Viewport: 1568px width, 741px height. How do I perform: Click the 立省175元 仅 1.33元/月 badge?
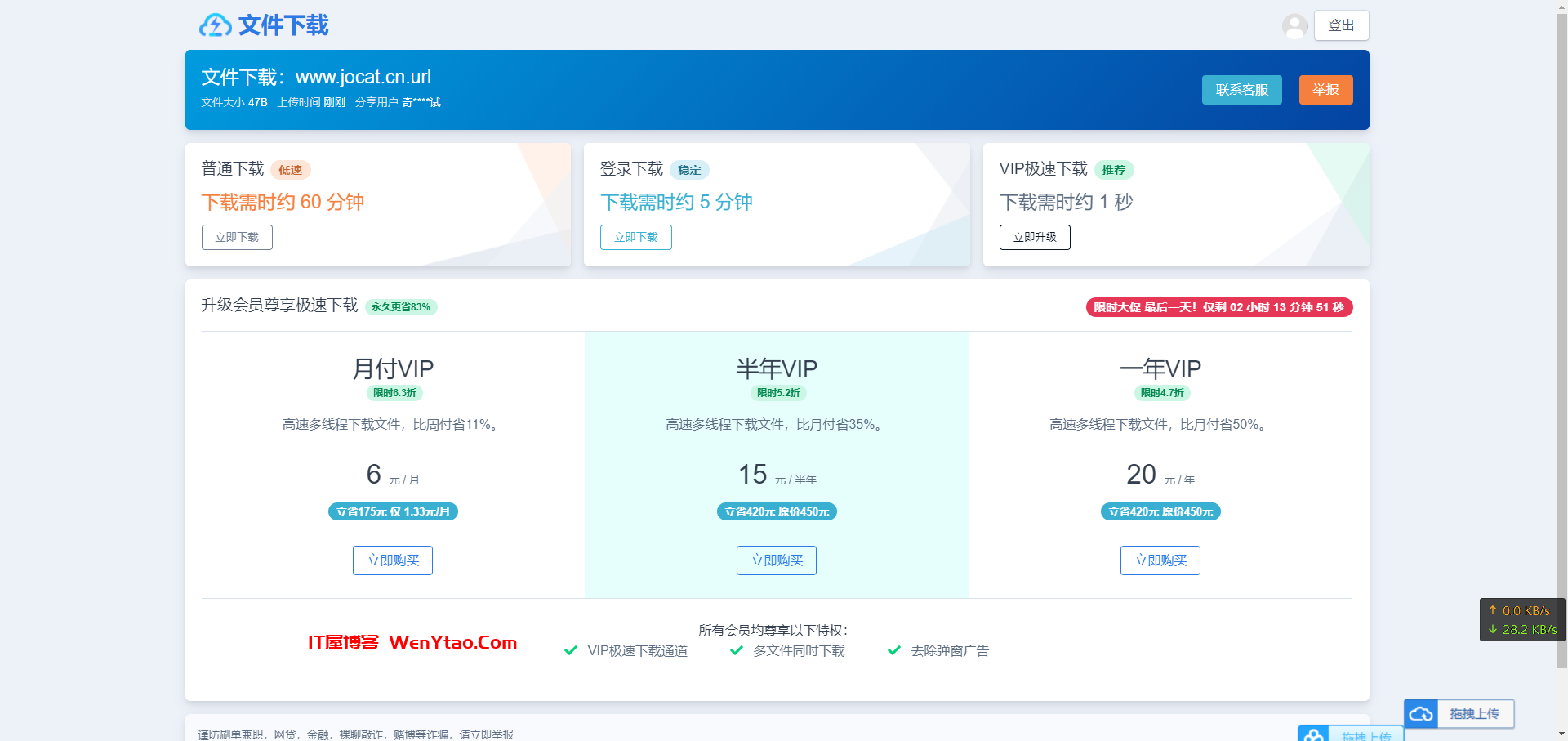pyautogui.click(x=393, y=511)
